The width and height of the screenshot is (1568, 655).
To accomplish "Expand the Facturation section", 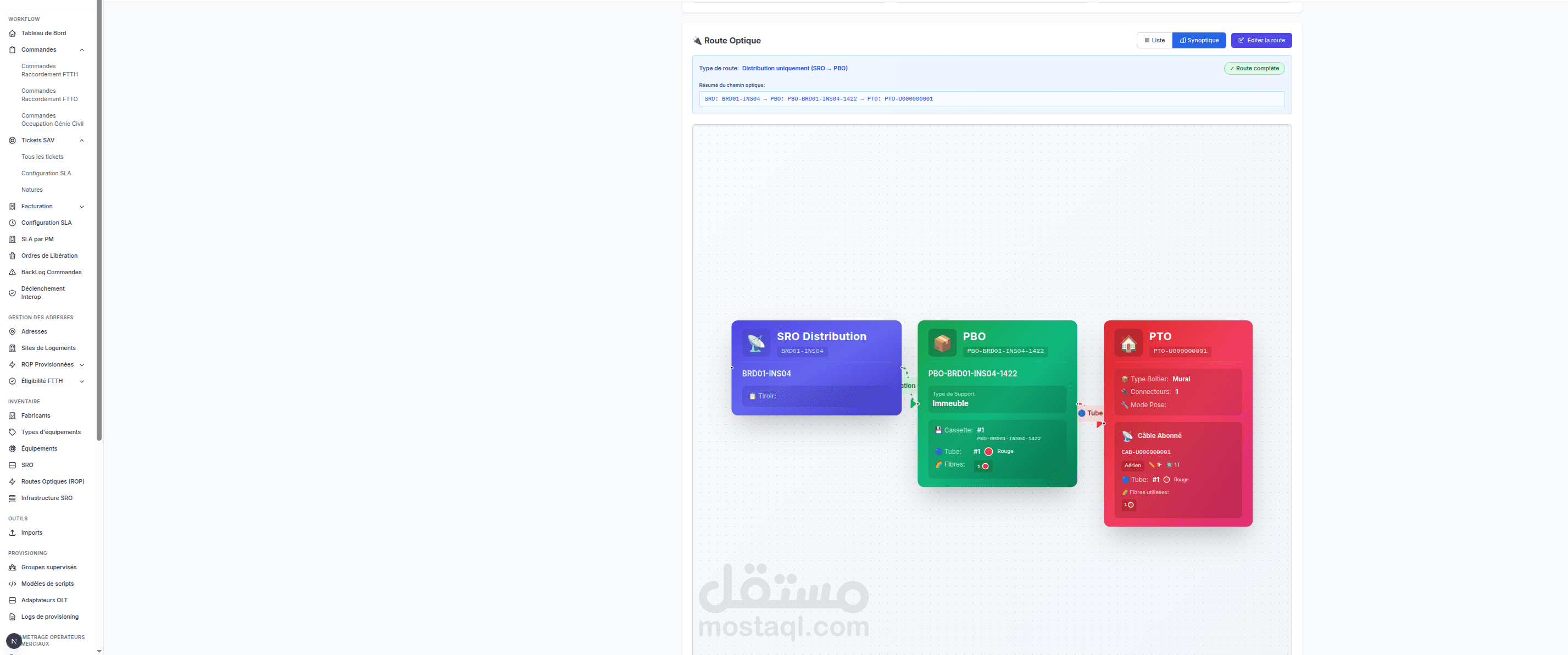I will pos(81,207).
